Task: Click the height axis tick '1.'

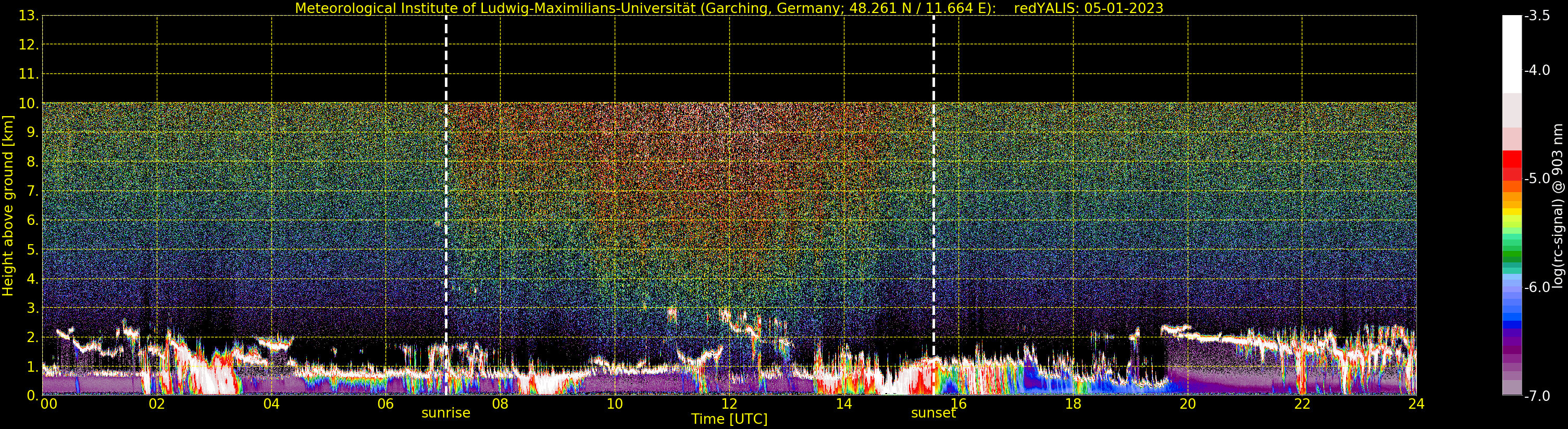Action: pyautogui.click(x=32, y=367)
